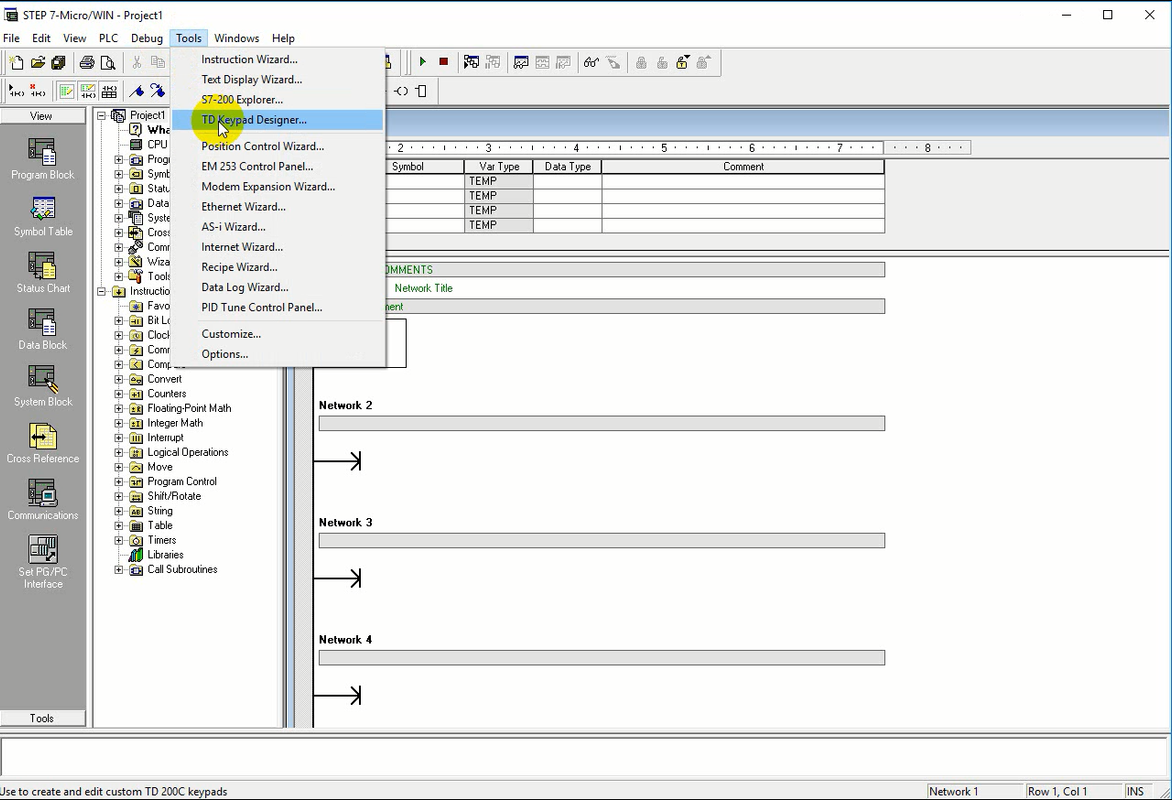Click the Tools button in the navigation bar

click(42, 719)
